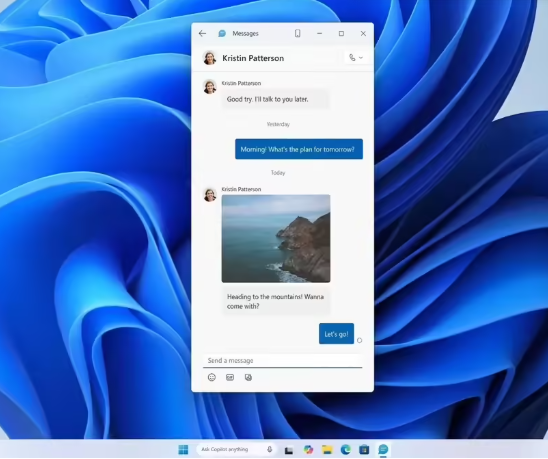Open the Windows Start menu
This screenshot has height=459, width=548.
[183, 450]
